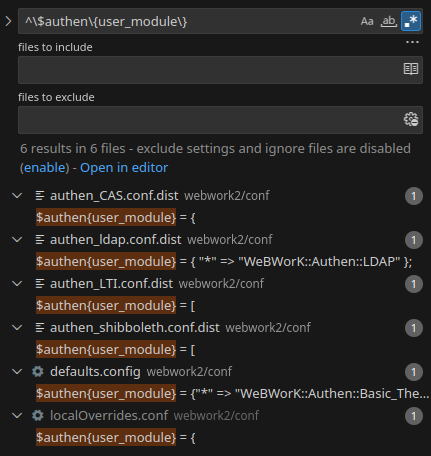
Task: Collapse defaults.config results
Action: tap(17, 372)
